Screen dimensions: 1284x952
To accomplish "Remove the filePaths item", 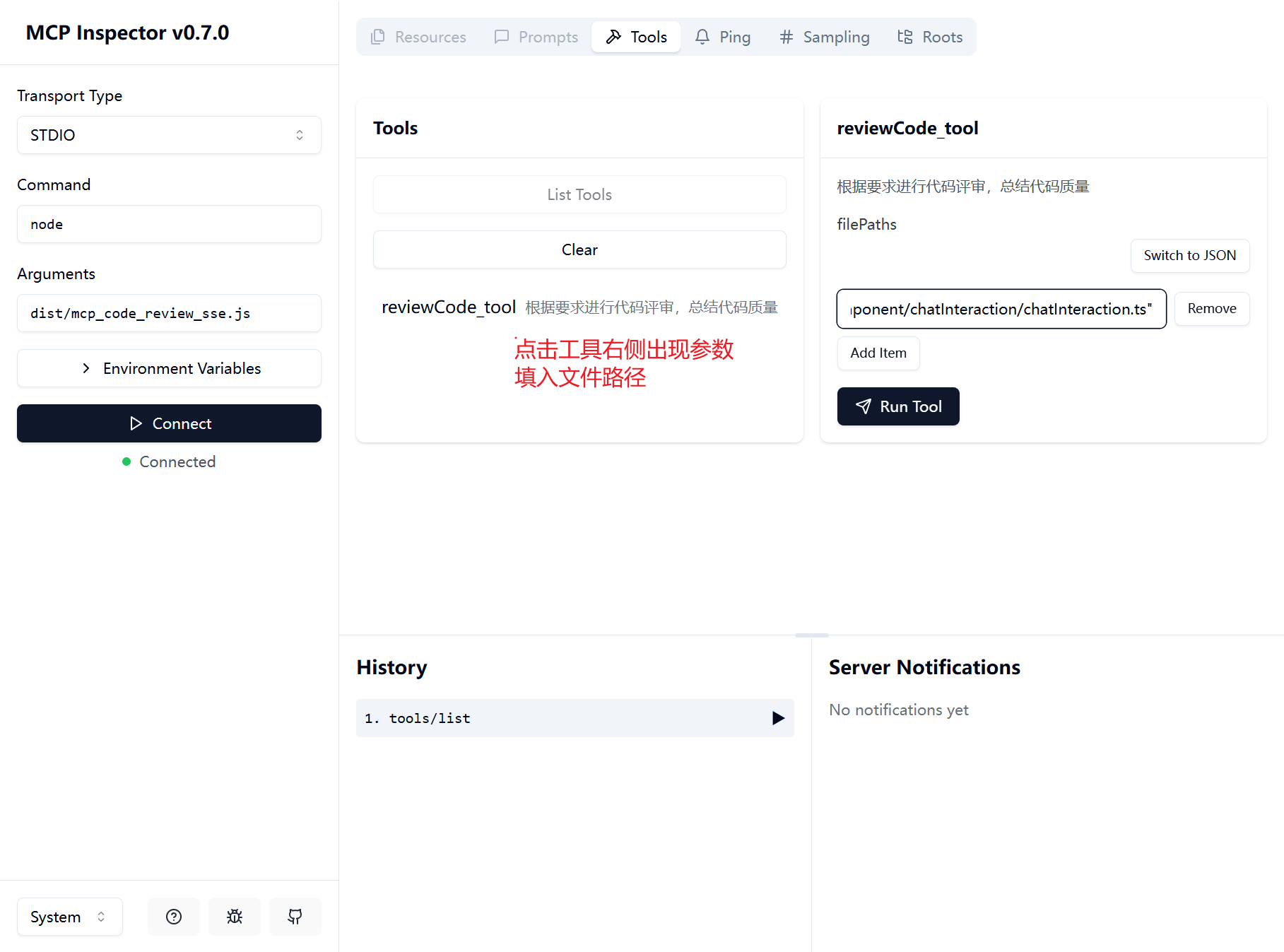I will click(x=1212, y=309).
